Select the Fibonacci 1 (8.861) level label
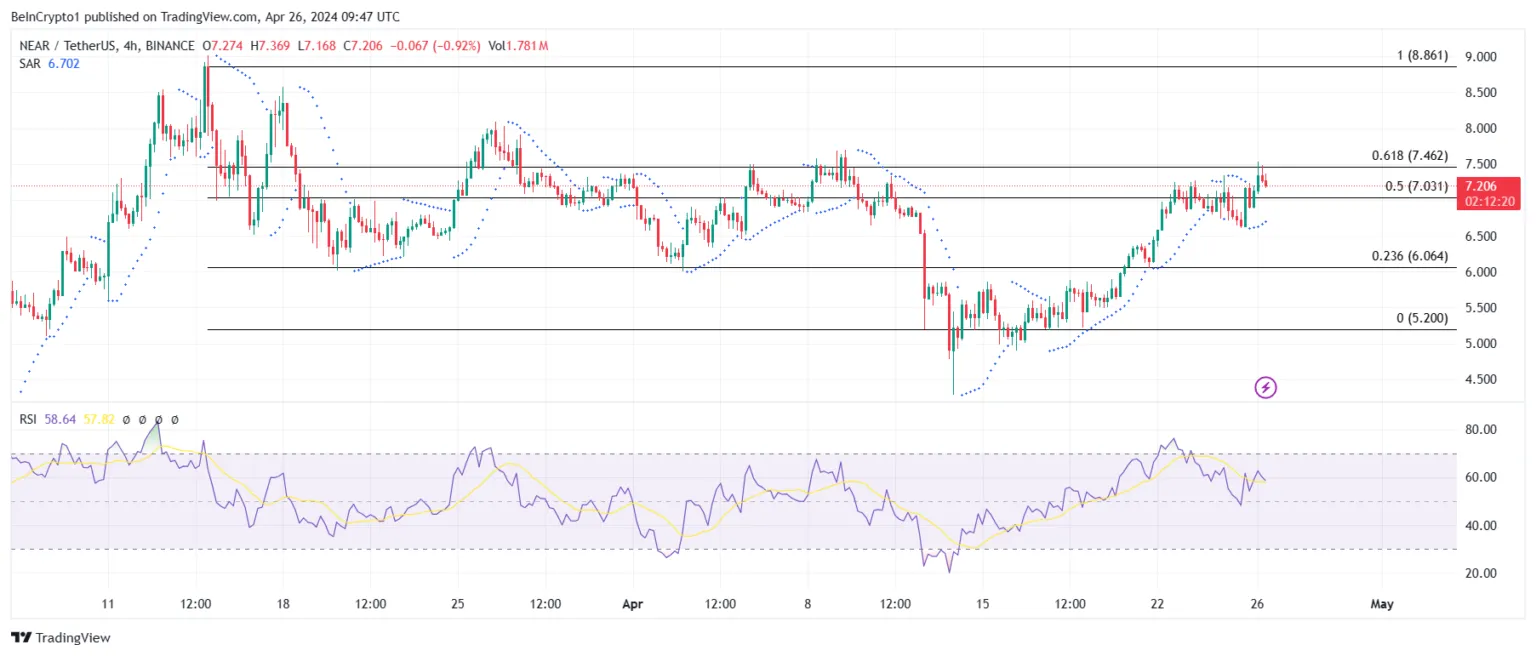1536x656 pixels. coord(1421,56)
